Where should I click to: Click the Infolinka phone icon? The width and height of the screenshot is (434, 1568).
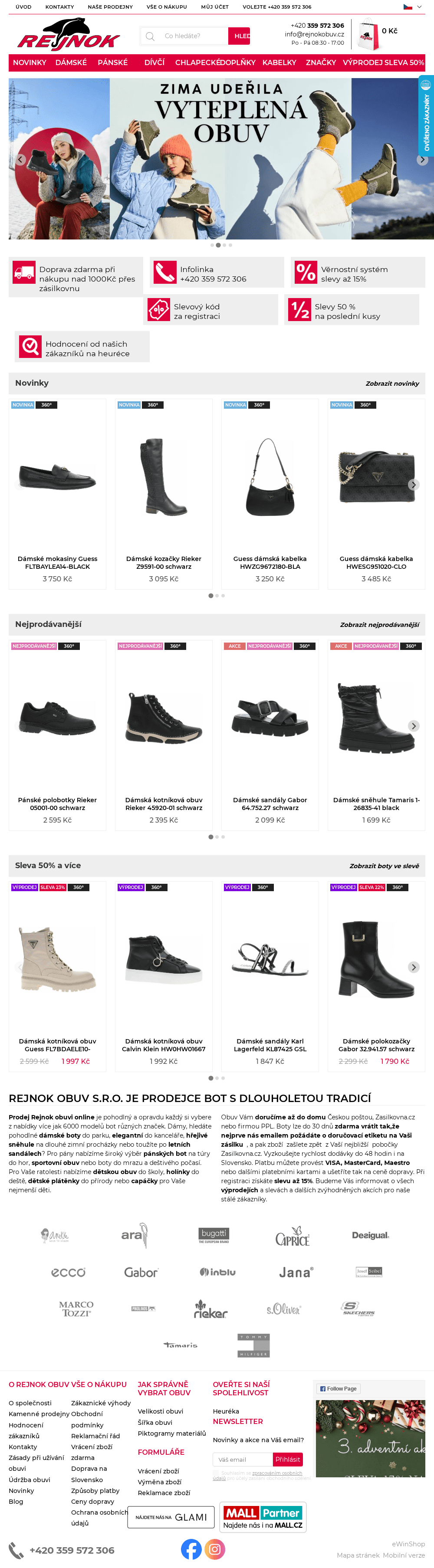pyautogui.click(x=165, y=272)
